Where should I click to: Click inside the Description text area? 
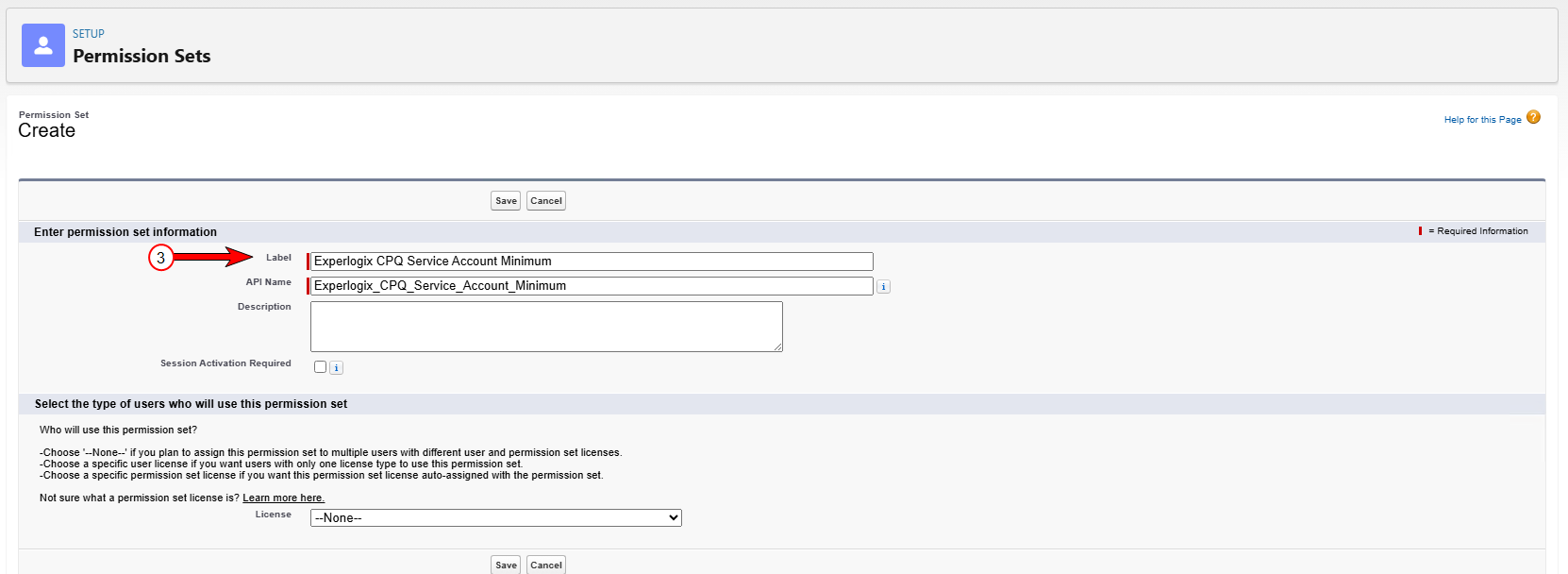pos(546,327)
